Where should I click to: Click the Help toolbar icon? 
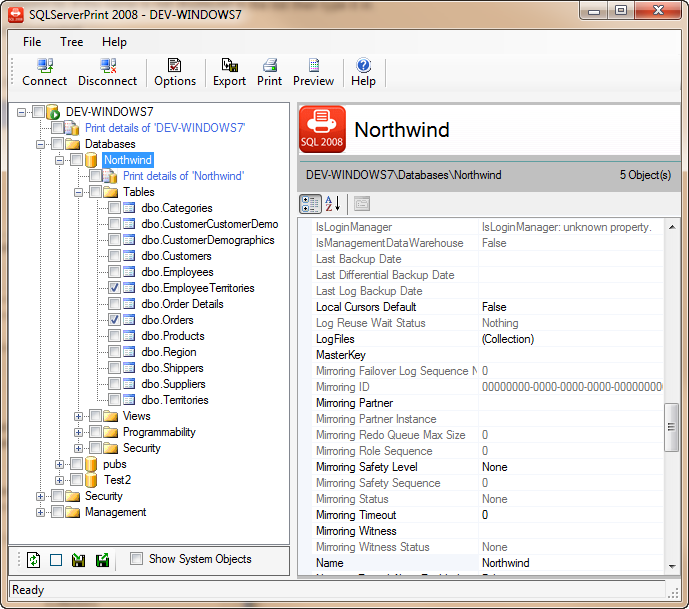tap(363, 65)
